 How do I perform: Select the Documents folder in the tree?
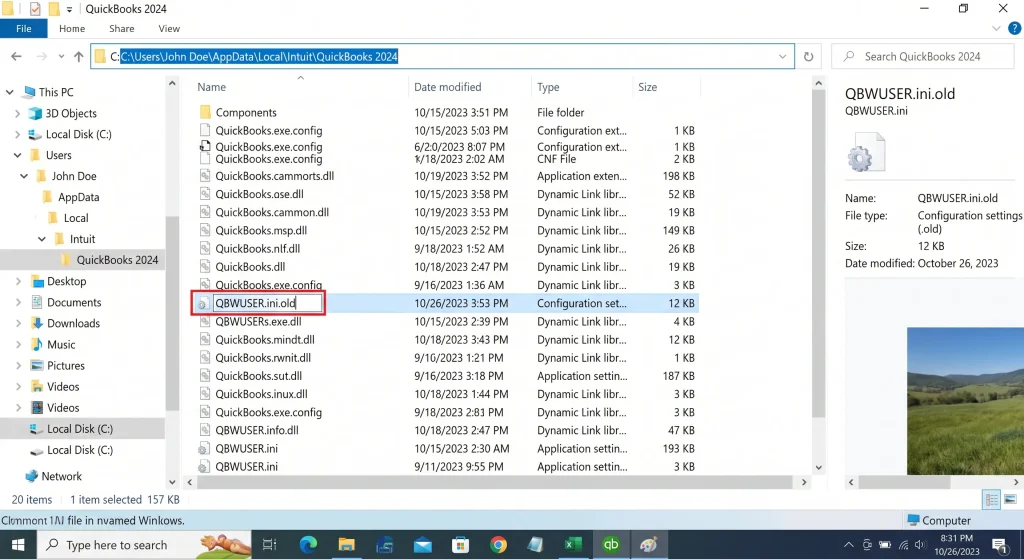[74, 302]
